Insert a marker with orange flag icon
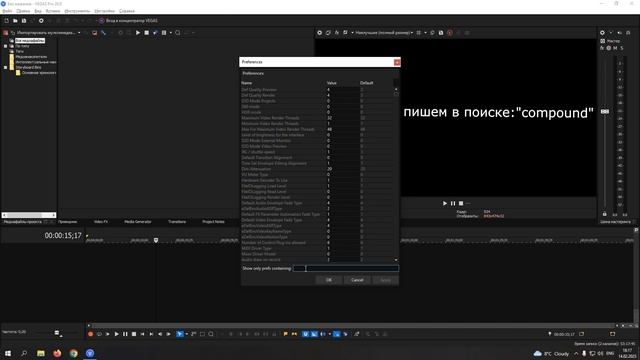 point(285,334)
